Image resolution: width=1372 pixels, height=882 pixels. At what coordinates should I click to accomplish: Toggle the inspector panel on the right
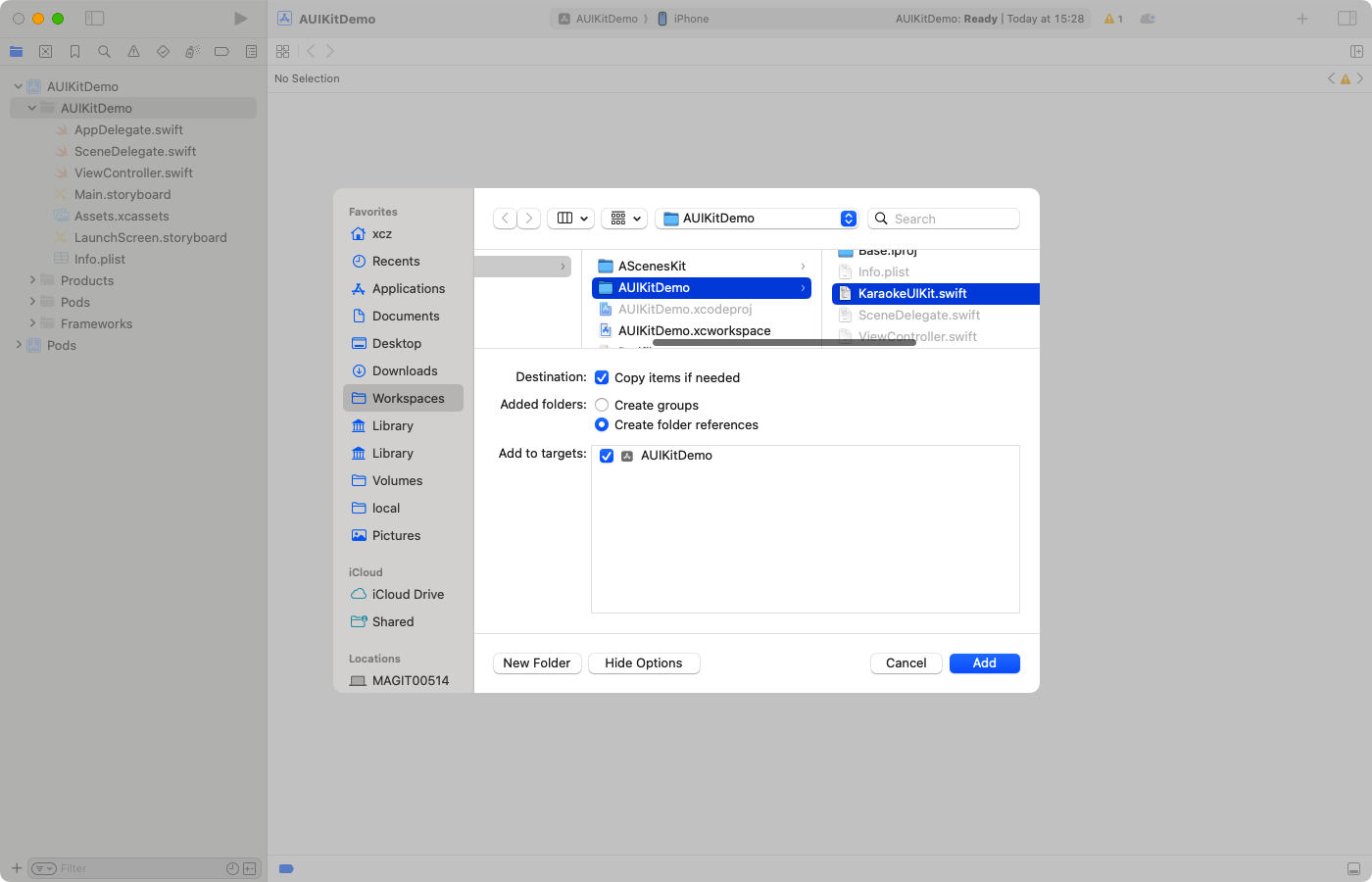click(x=1347, y=19)
